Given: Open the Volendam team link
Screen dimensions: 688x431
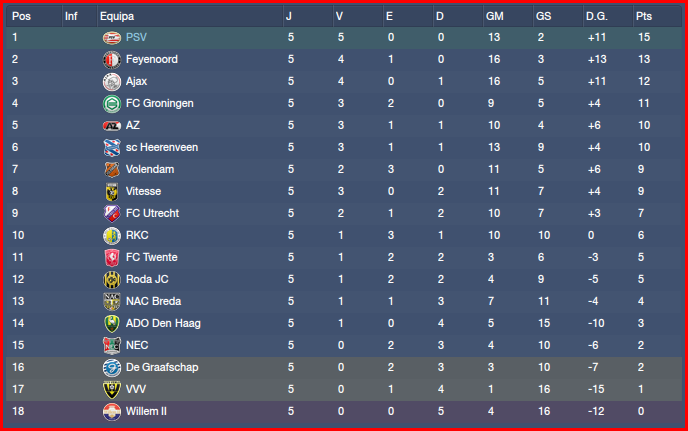Looking at the screenshot, I should (148, 169).
